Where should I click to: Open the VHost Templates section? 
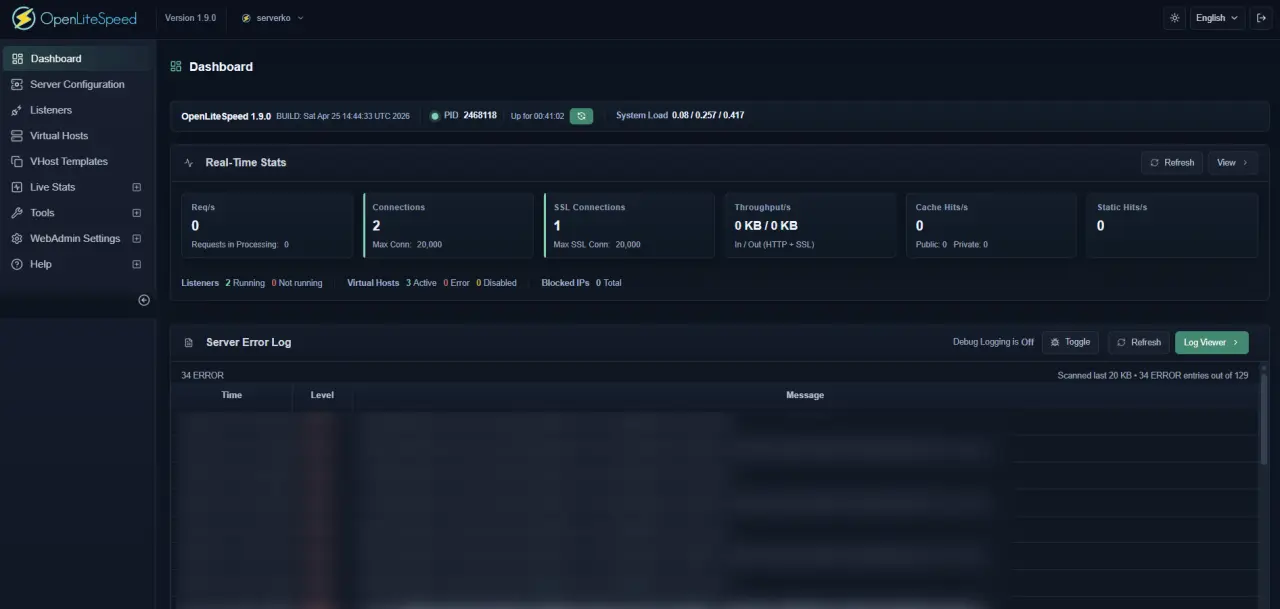pos(68,161)
